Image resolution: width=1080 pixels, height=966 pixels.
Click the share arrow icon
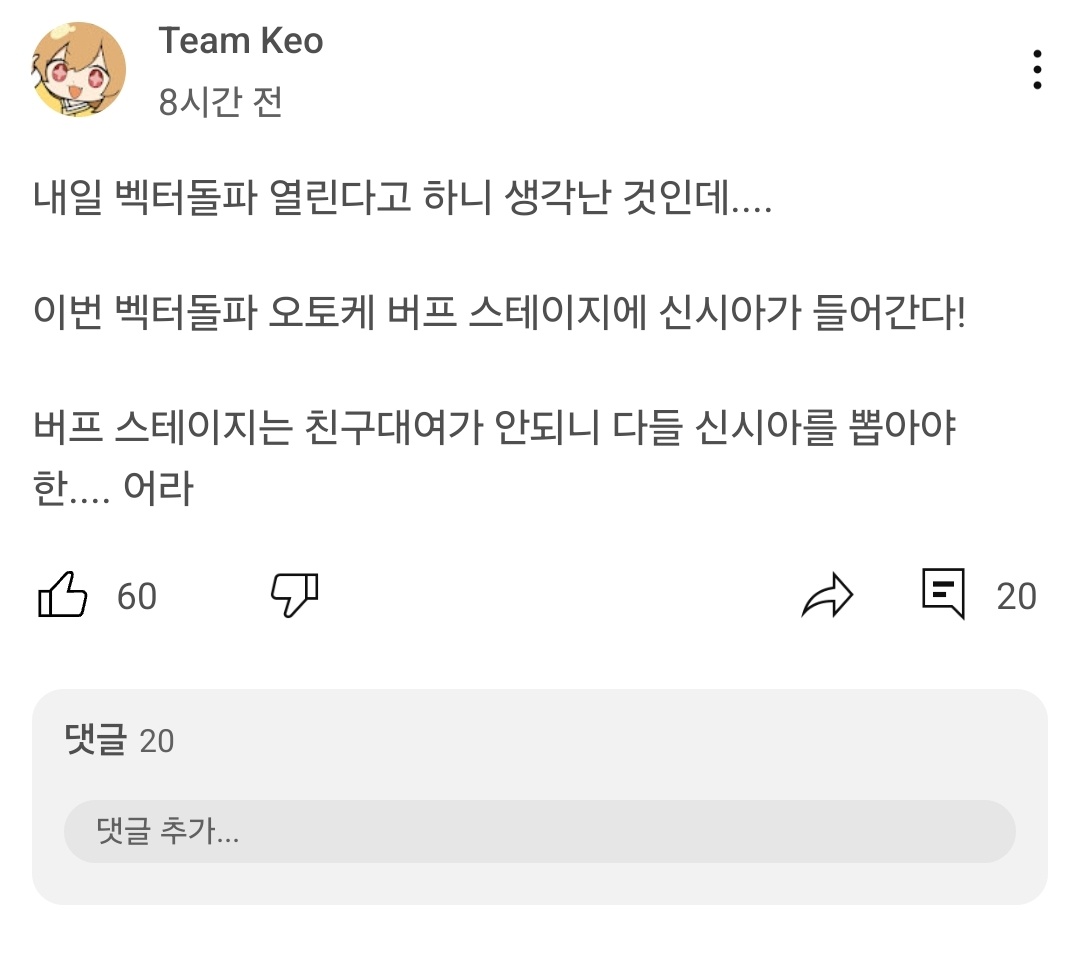[827, 596]
